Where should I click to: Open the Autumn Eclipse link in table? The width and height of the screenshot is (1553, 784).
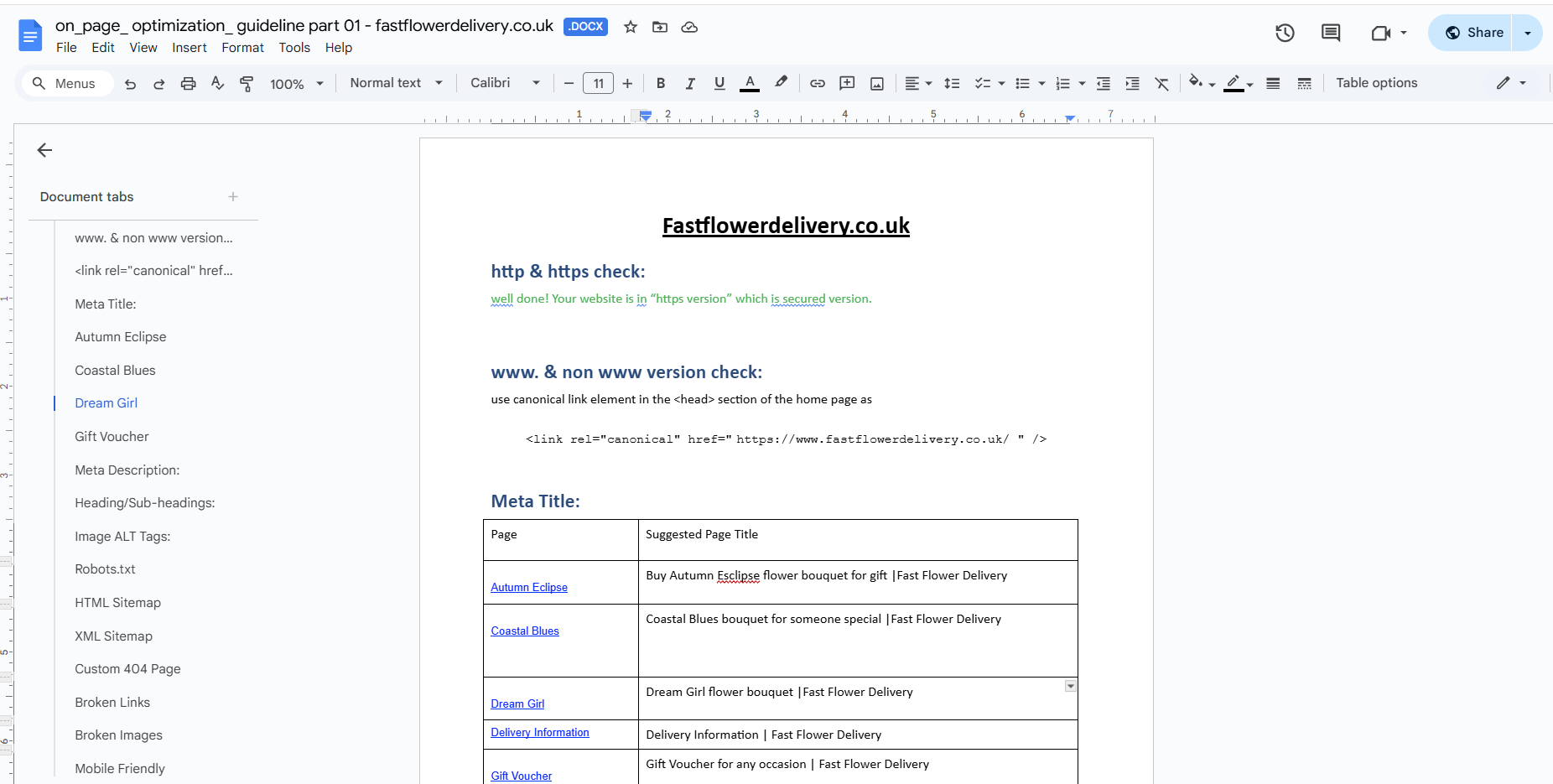529,587
